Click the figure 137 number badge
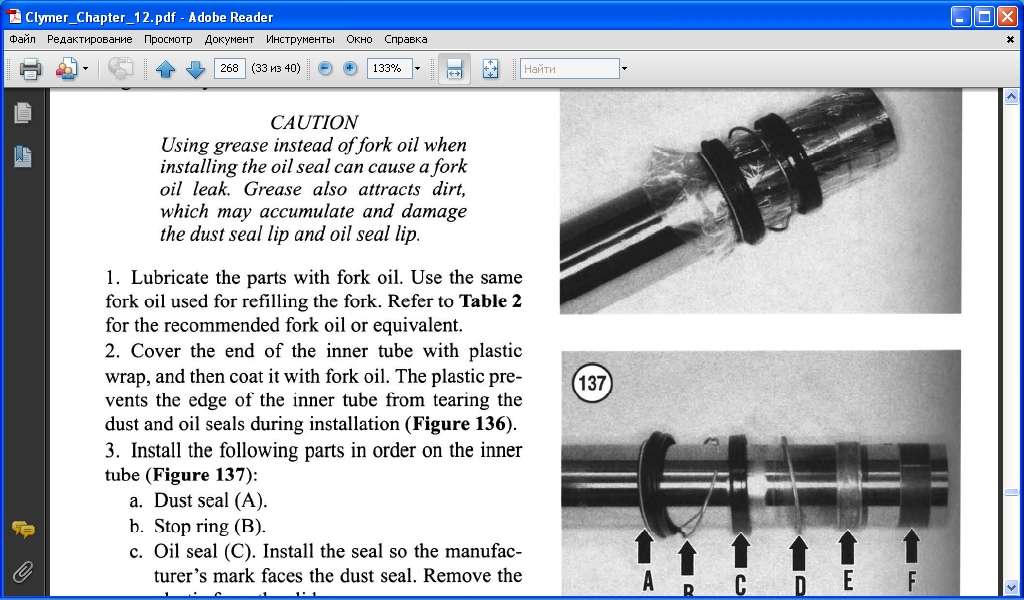This screenshot has height=600, width=1024. coord(592,383)
